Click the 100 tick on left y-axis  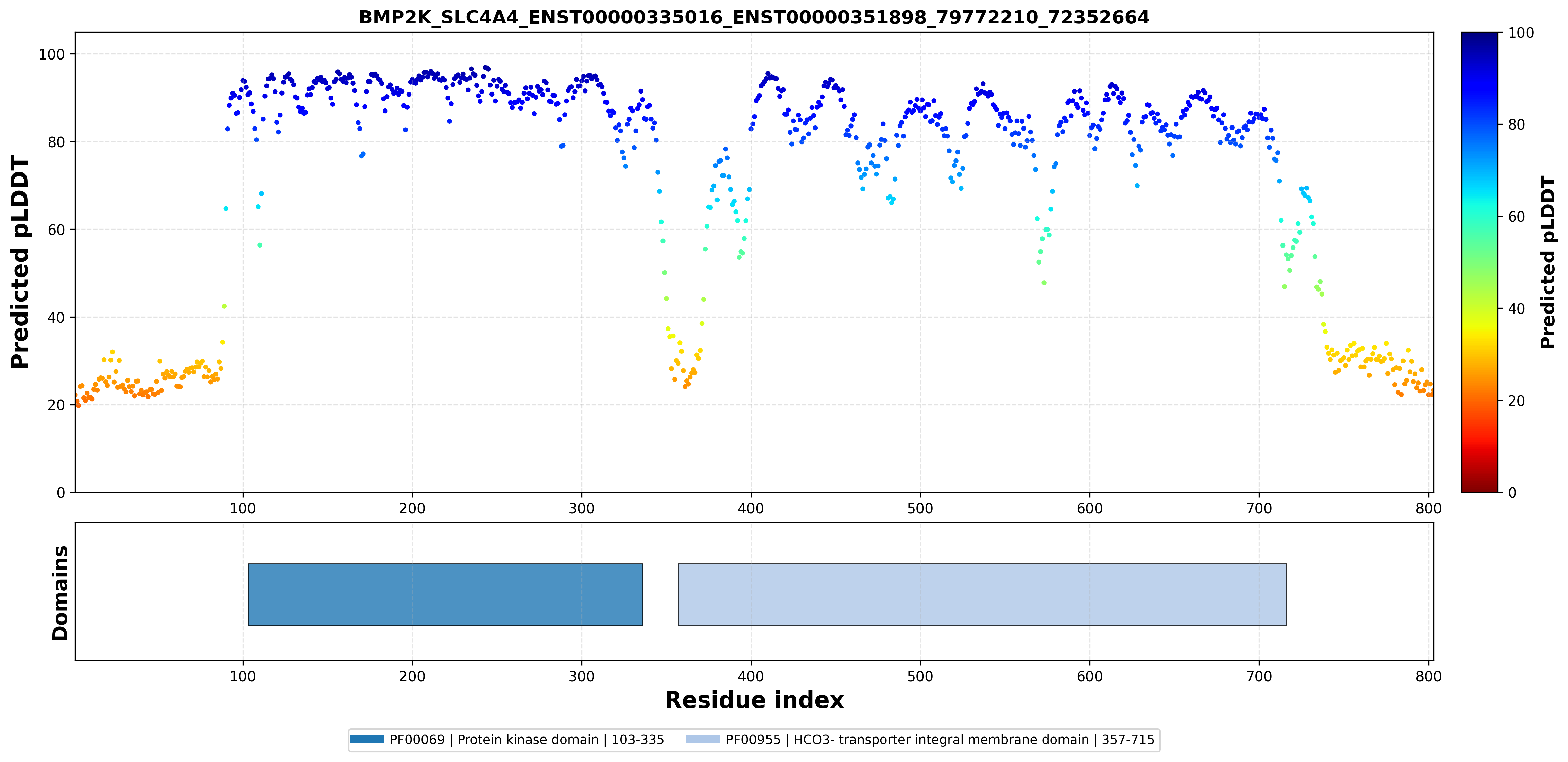pos(52,54)
